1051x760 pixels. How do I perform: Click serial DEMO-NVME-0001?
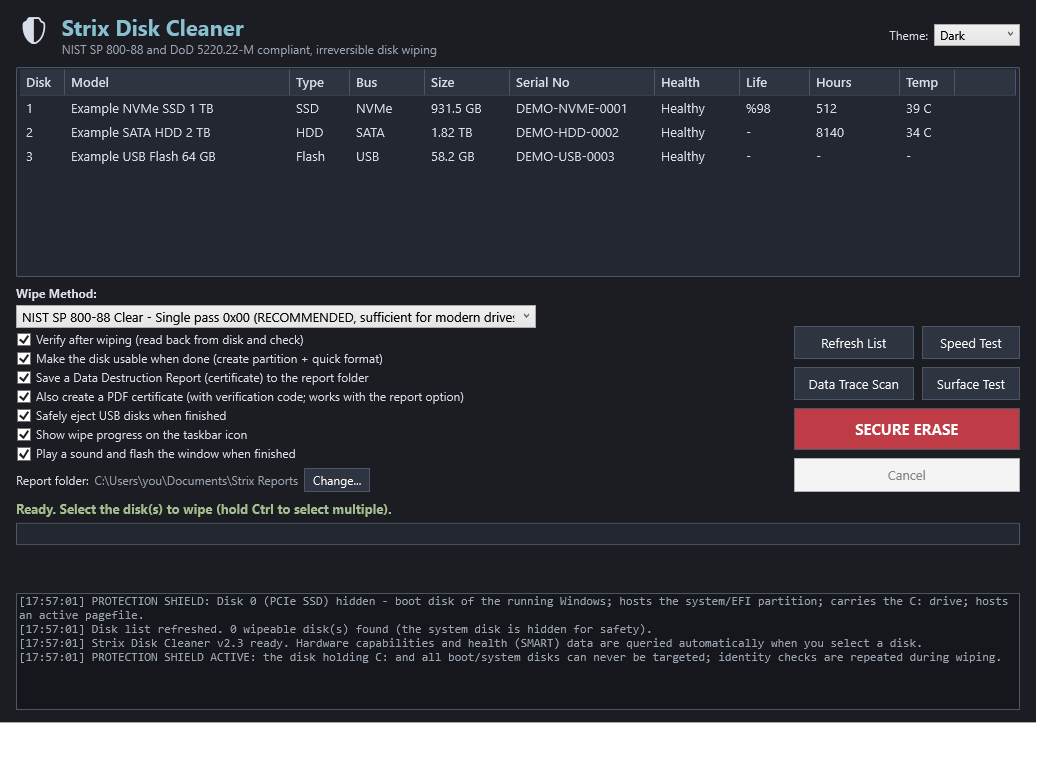571,109
